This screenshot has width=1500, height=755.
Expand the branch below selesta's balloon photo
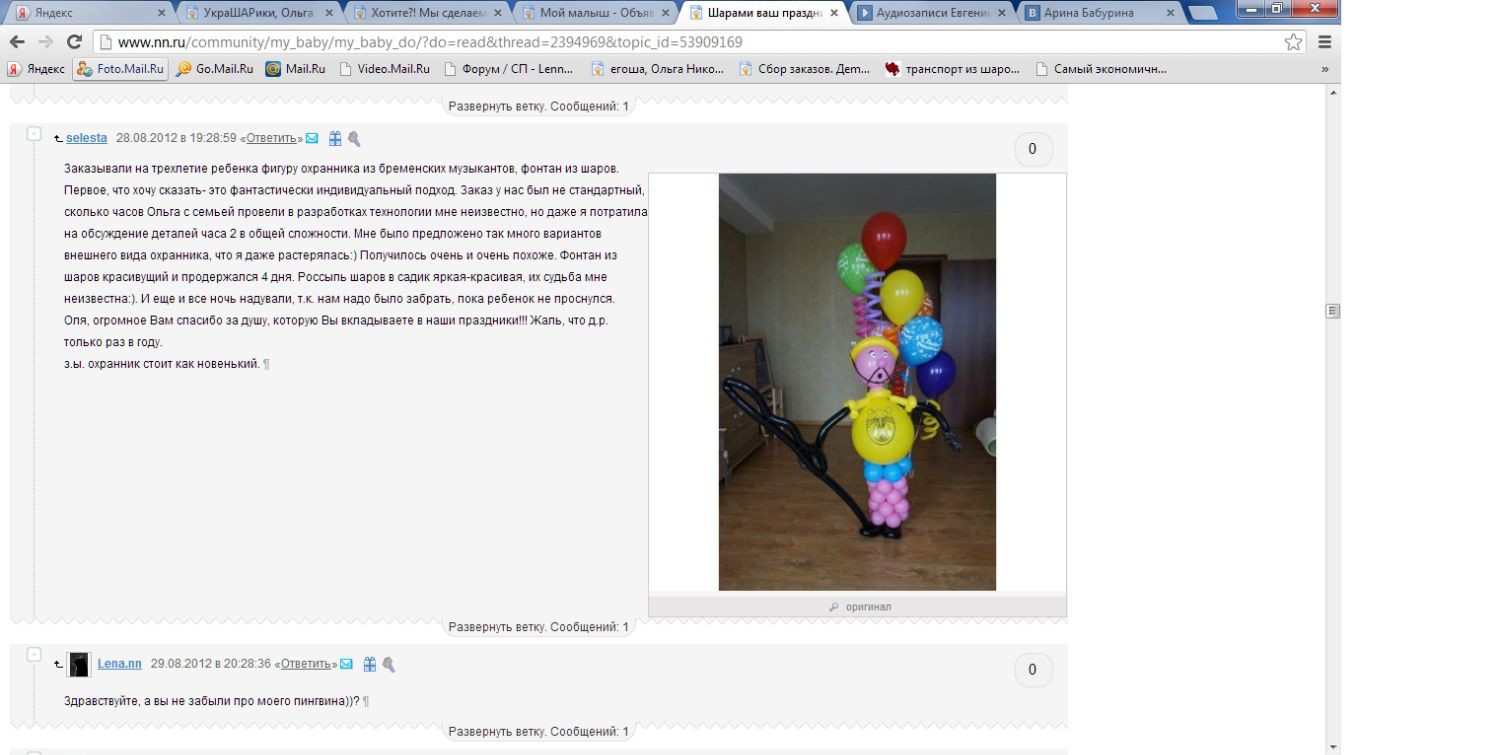(x=538, y=627)
